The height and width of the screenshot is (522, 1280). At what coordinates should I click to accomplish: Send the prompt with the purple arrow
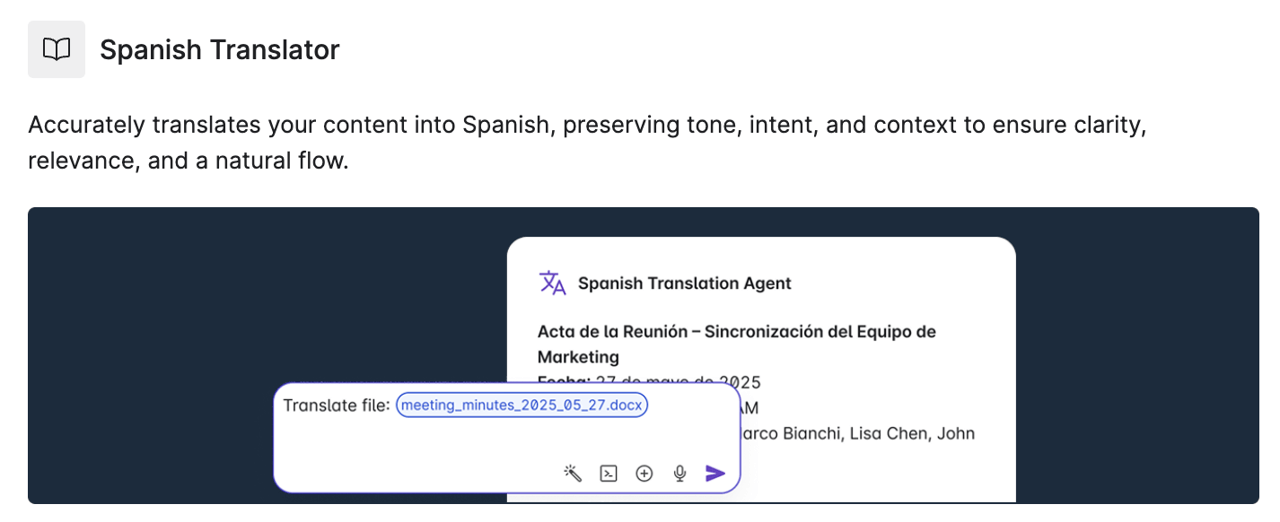[715, 473]
